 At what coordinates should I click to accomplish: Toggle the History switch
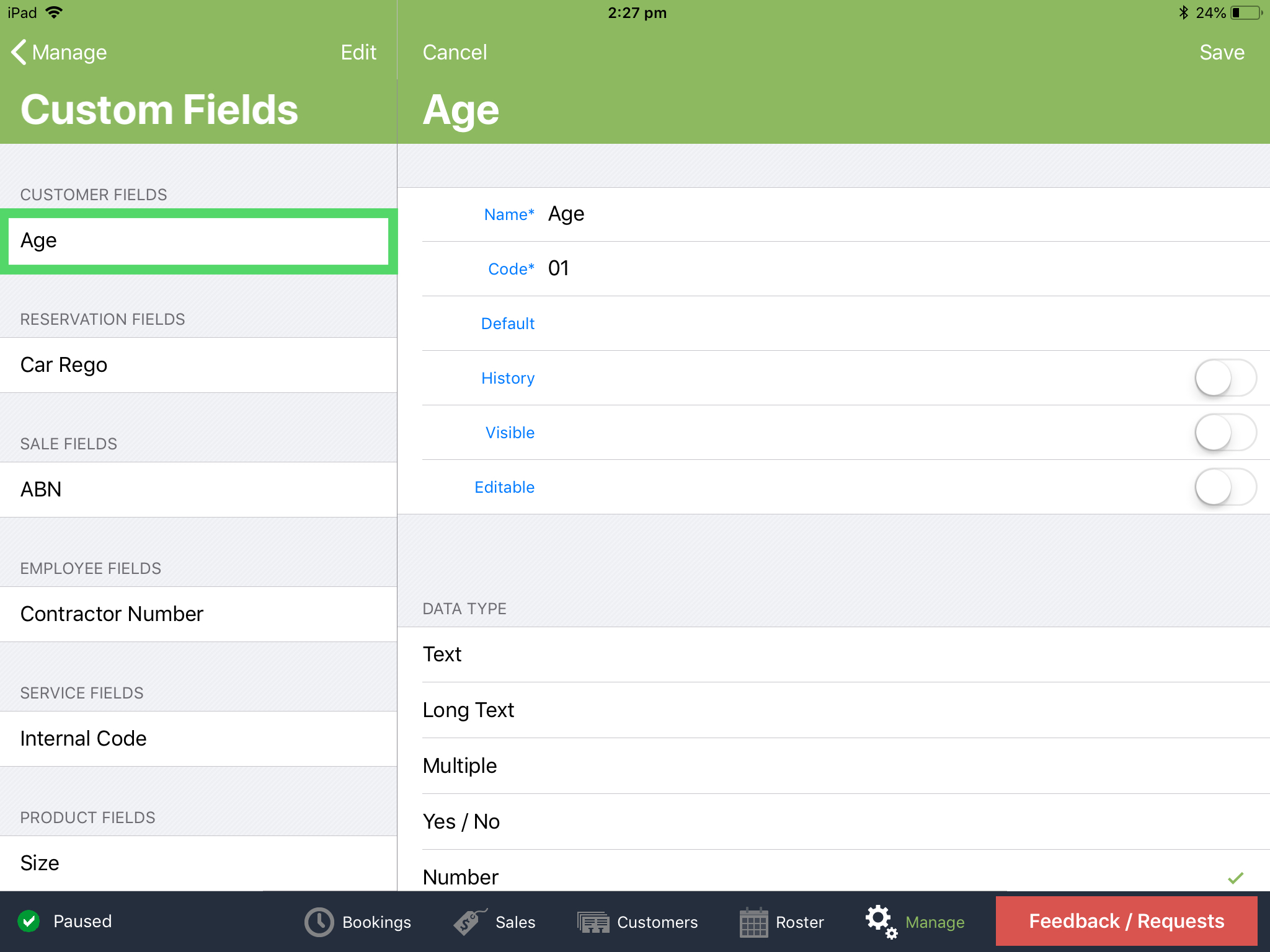[1225, 378]
